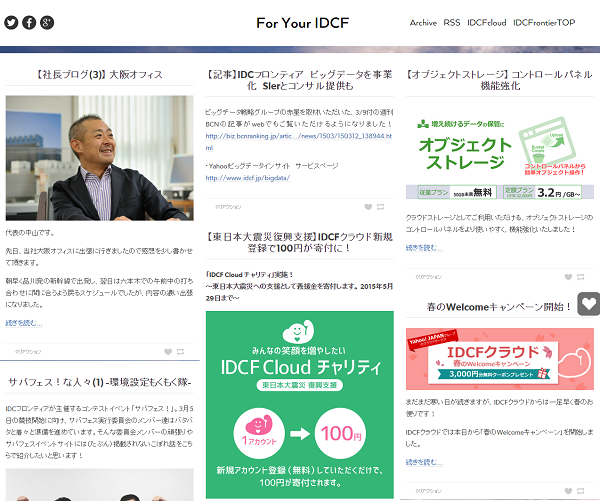Click the For Your IDCF site title
This screenshot has height=501, width=600.
click(x=302, y=23)
